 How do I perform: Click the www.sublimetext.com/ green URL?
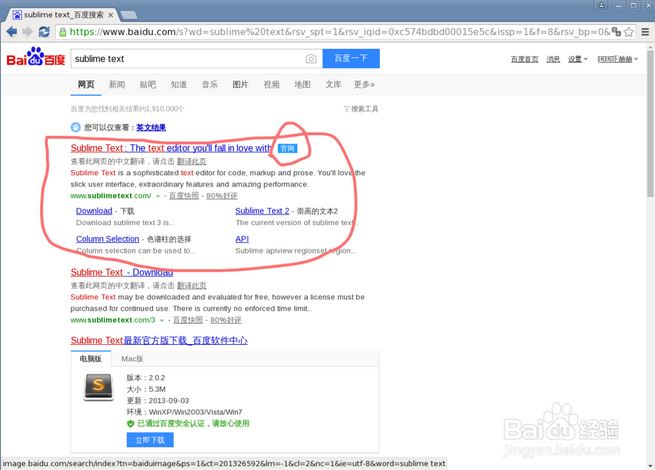[111, 196]
